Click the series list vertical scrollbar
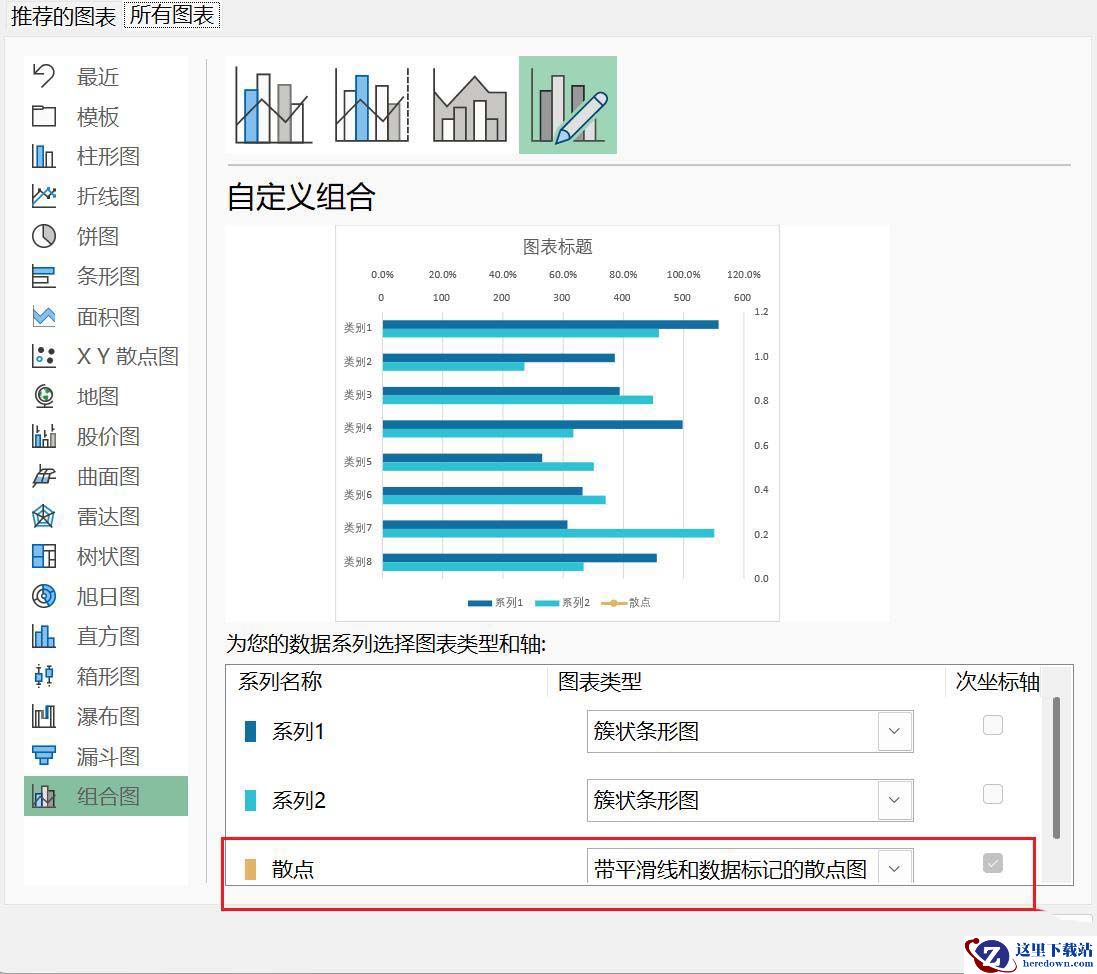Image resolution: width=1097 pixels, height=974 pixels. coord(1056,768)
